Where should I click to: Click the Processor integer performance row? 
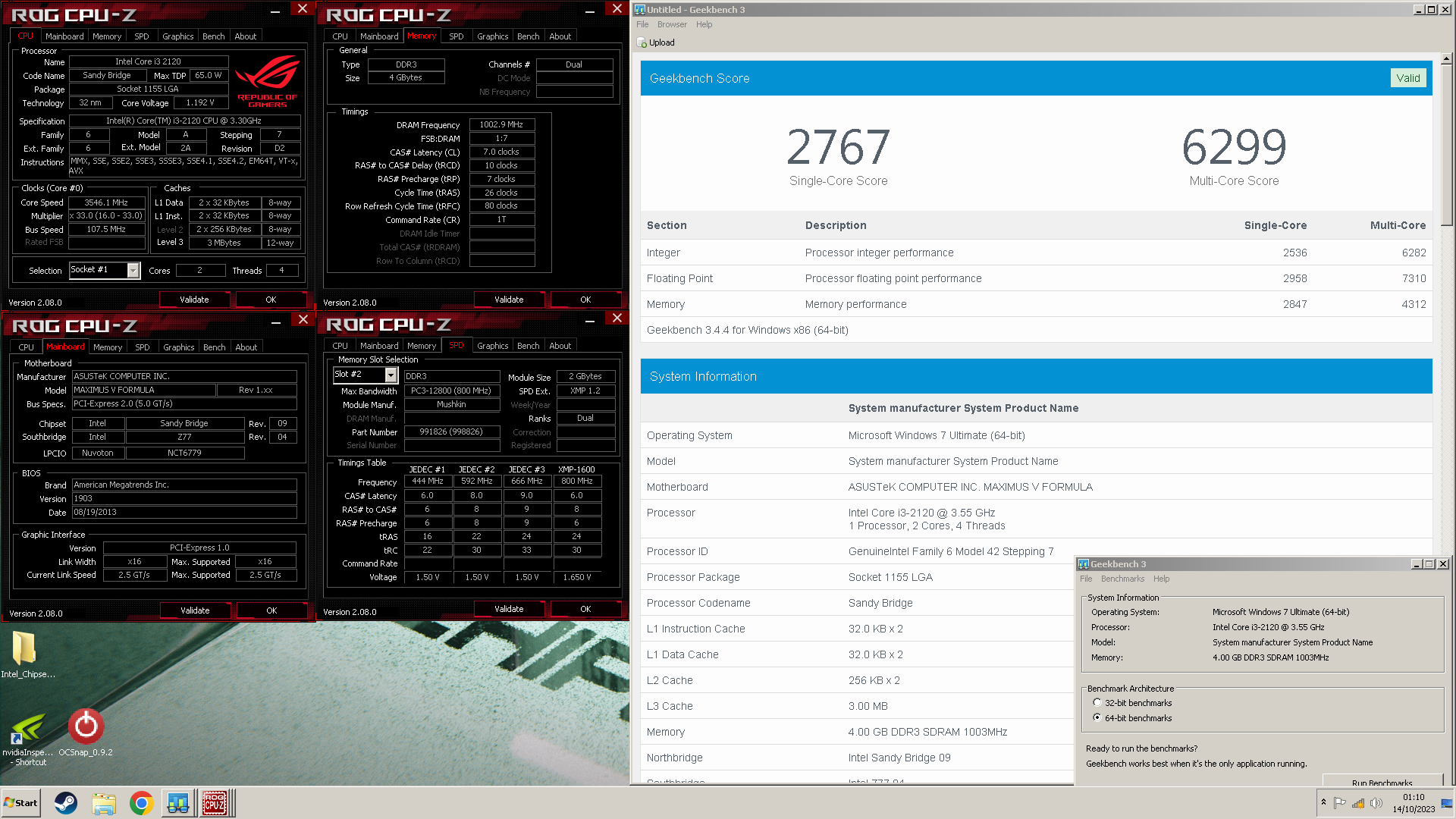(1036, 253)
